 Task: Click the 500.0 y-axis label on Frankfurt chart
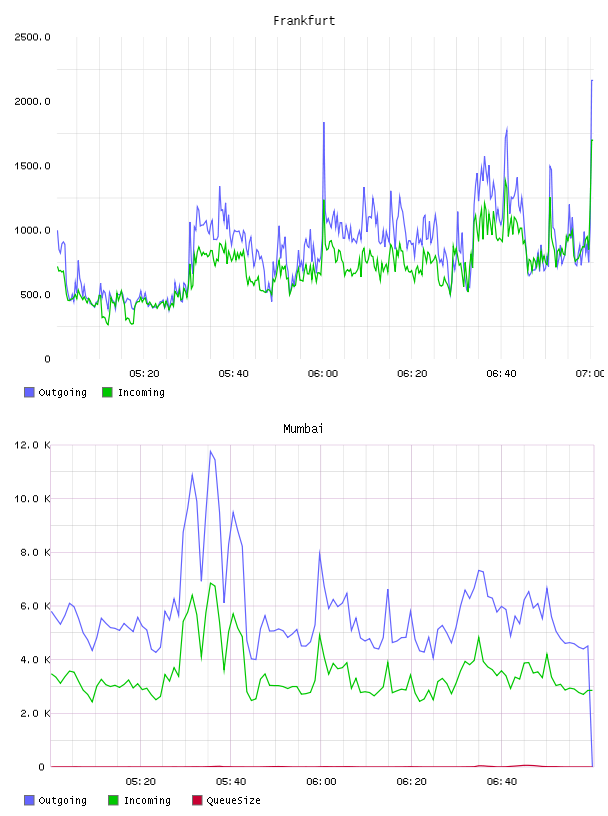pyautogui.click(x=35, y=295)
